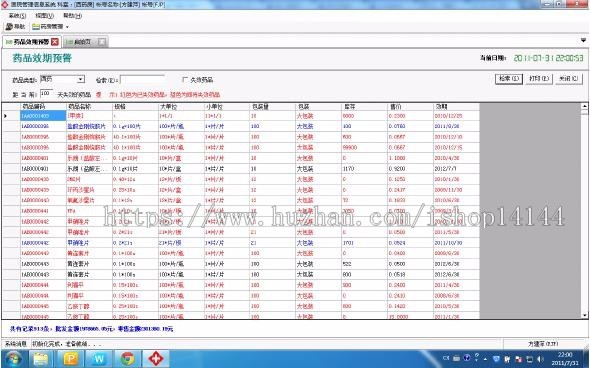Screen dimensions: 590x368
Task: Click the 药品名称 column header
Action: [x=89, y=107]
